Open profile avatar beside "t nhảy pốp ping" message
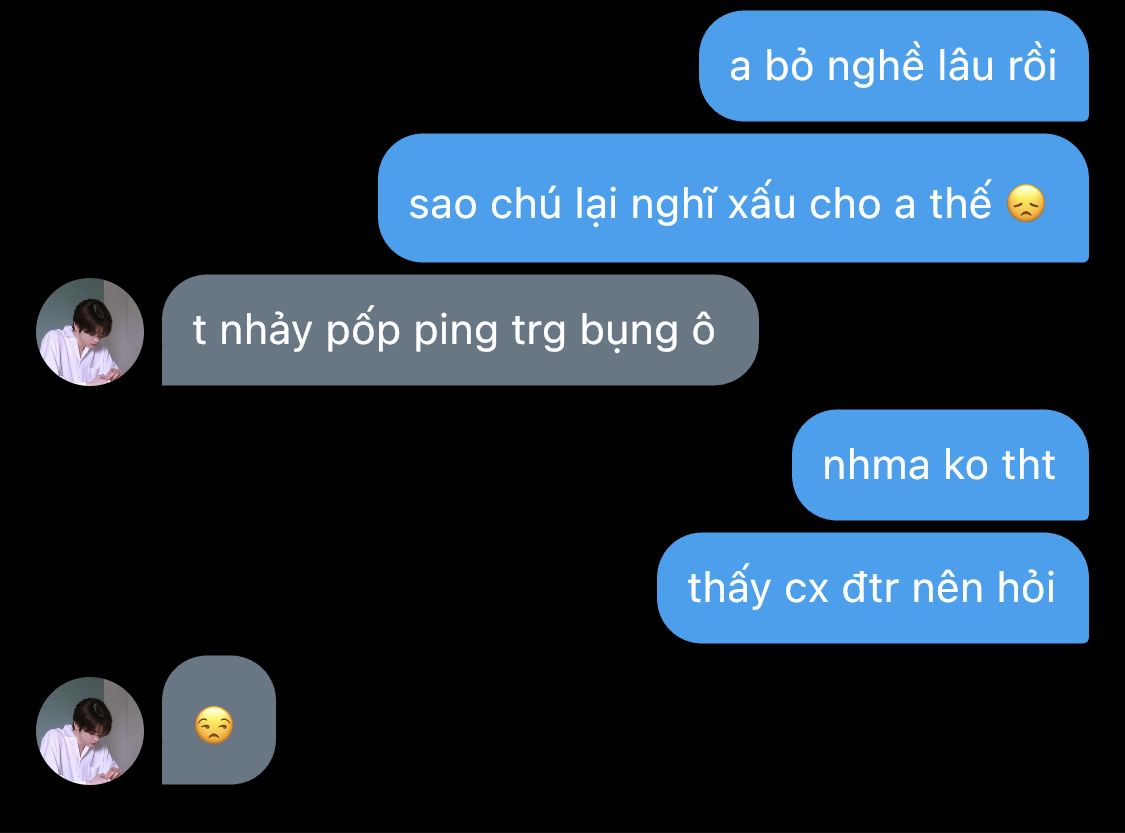 [x=90, y=331]
